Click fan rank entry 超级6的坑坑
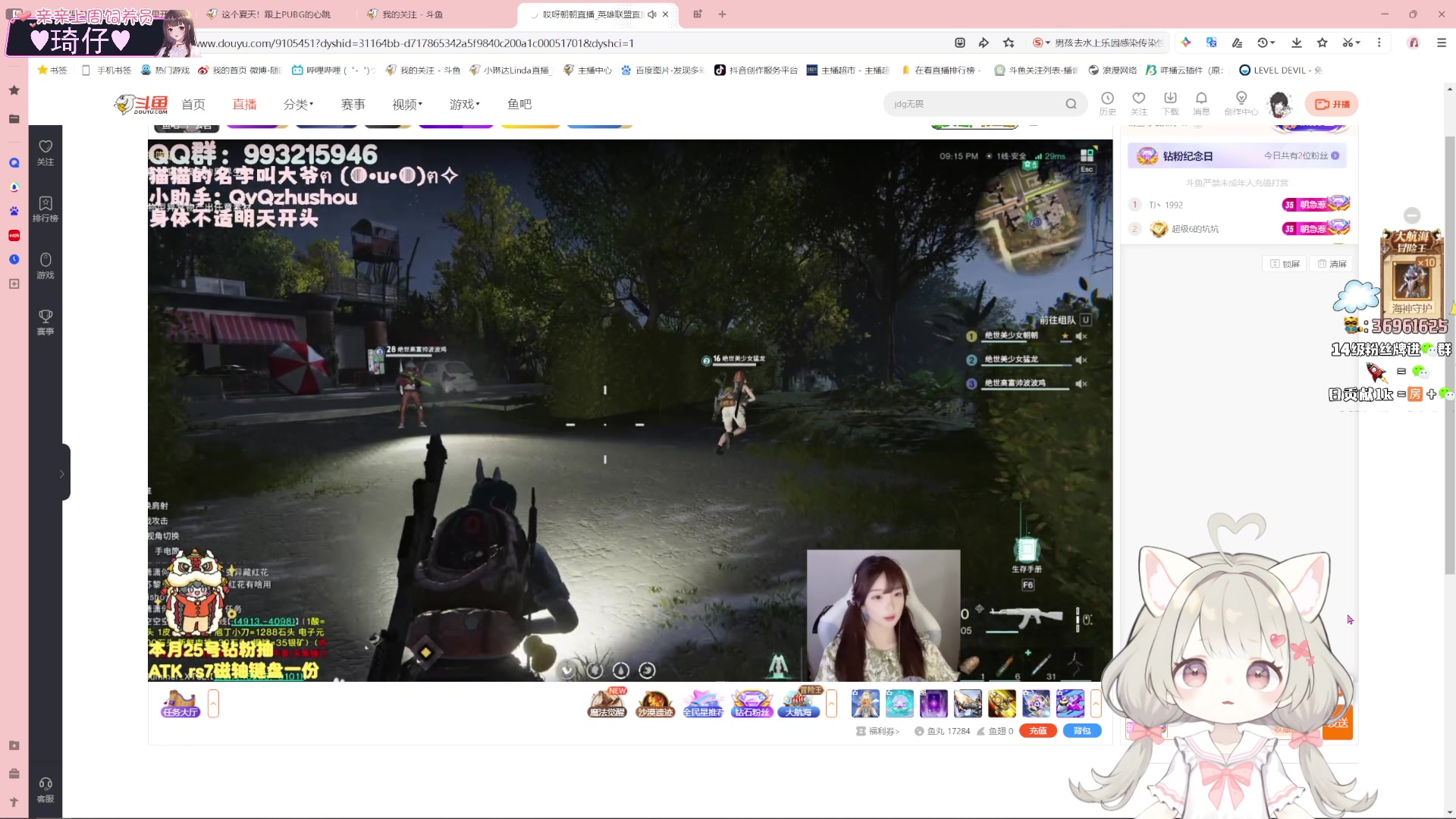This screenshot has width=1456, height=819. click(x=1195, y=229)
